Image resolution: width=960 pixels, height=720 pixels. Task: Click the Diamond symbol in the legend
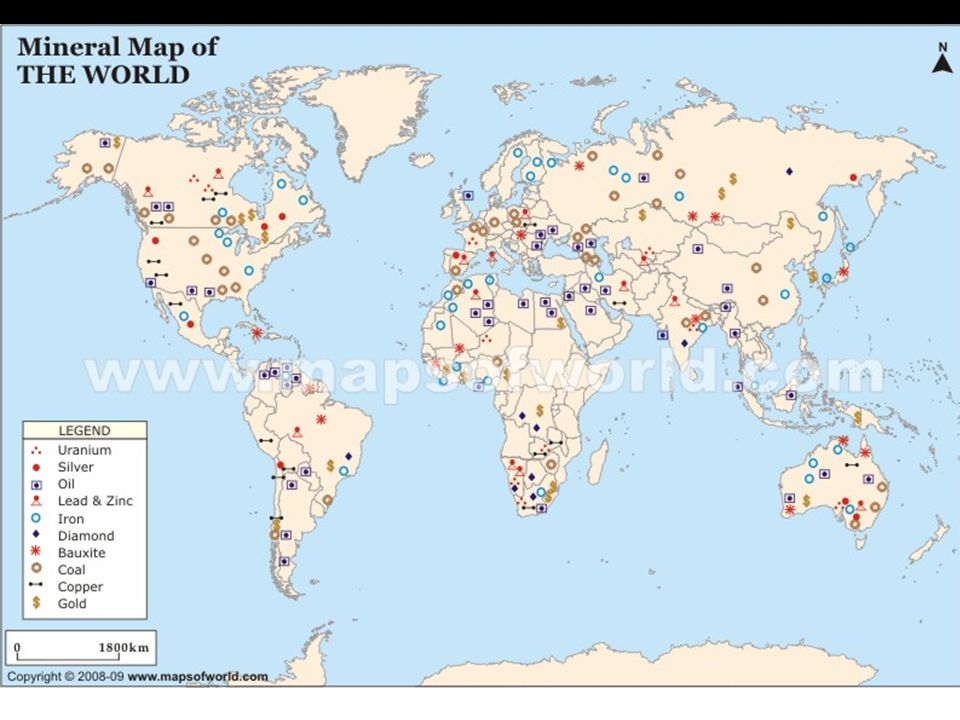tap(36, 534)
